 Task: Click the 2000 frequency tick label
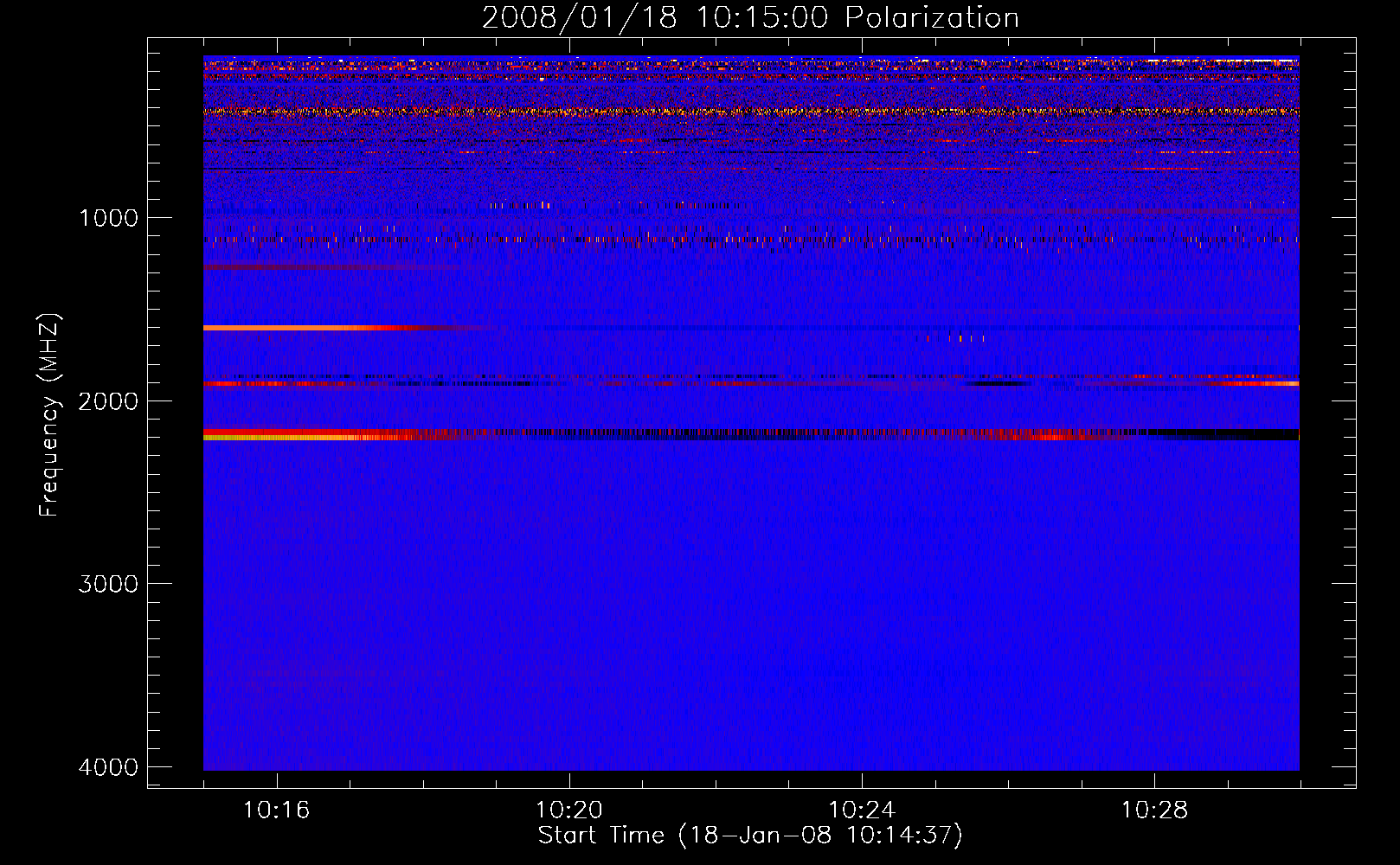108,400
